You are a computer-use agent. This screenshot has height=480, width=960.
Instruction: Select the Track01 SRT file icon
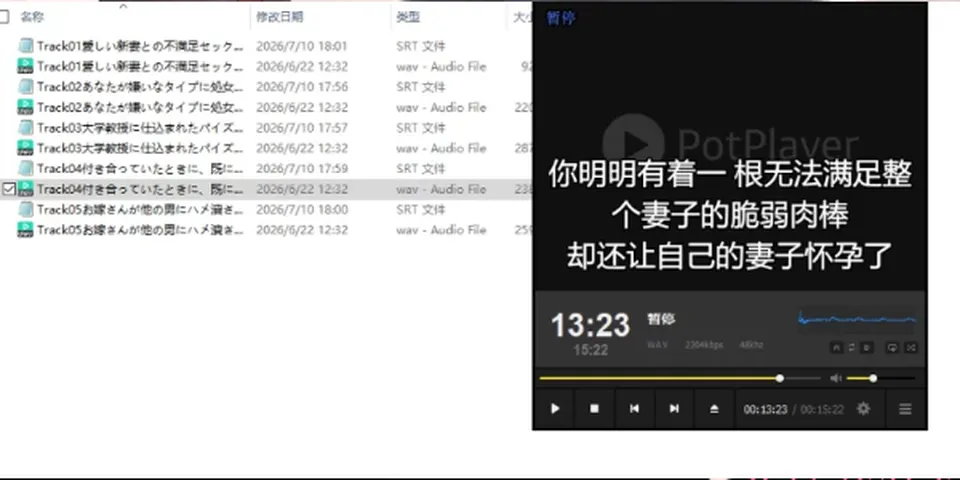[25, 45]
